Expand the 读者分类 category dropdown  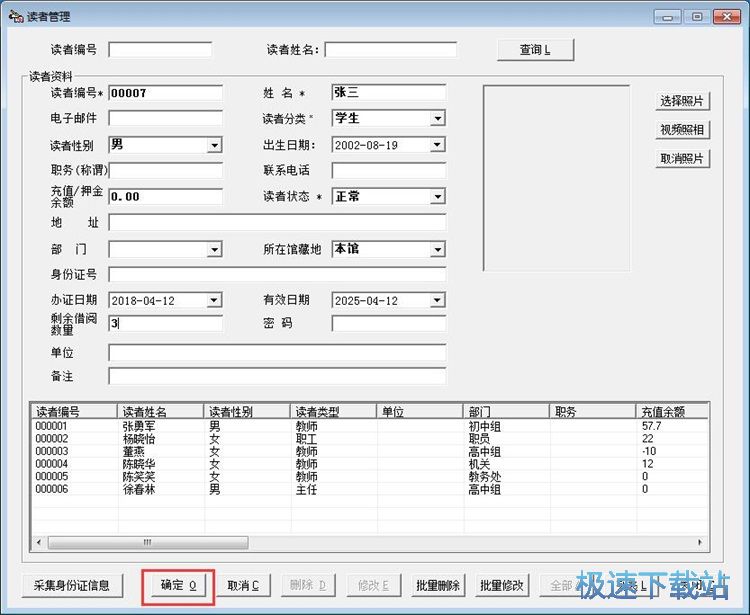point(438,119)
